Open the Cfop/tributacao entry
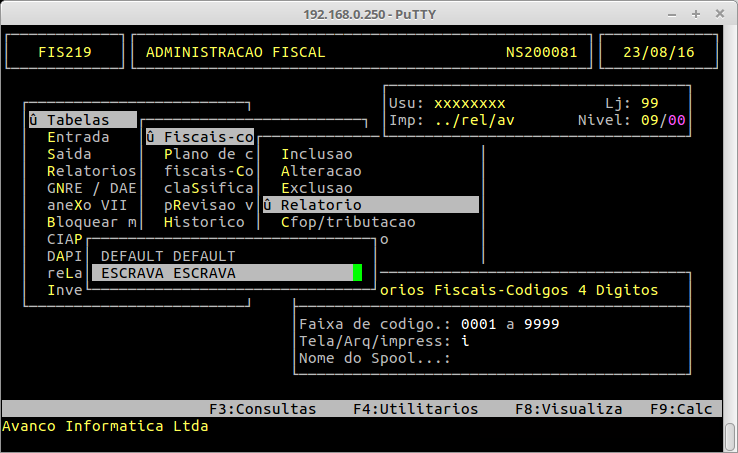 [347, 222]
